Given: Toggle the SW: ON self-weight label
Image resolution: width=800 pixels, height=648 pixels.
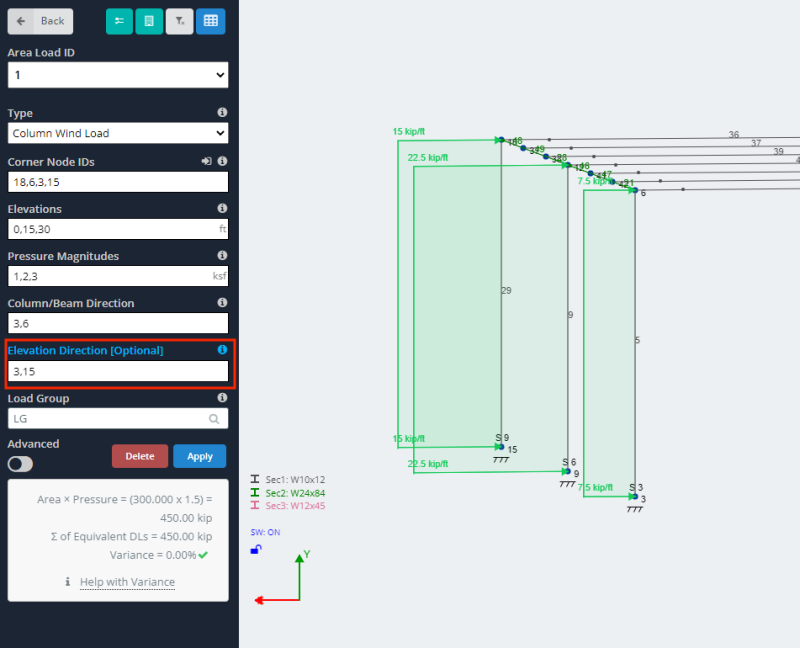Looking at the screenshot, I should point(265,532).
